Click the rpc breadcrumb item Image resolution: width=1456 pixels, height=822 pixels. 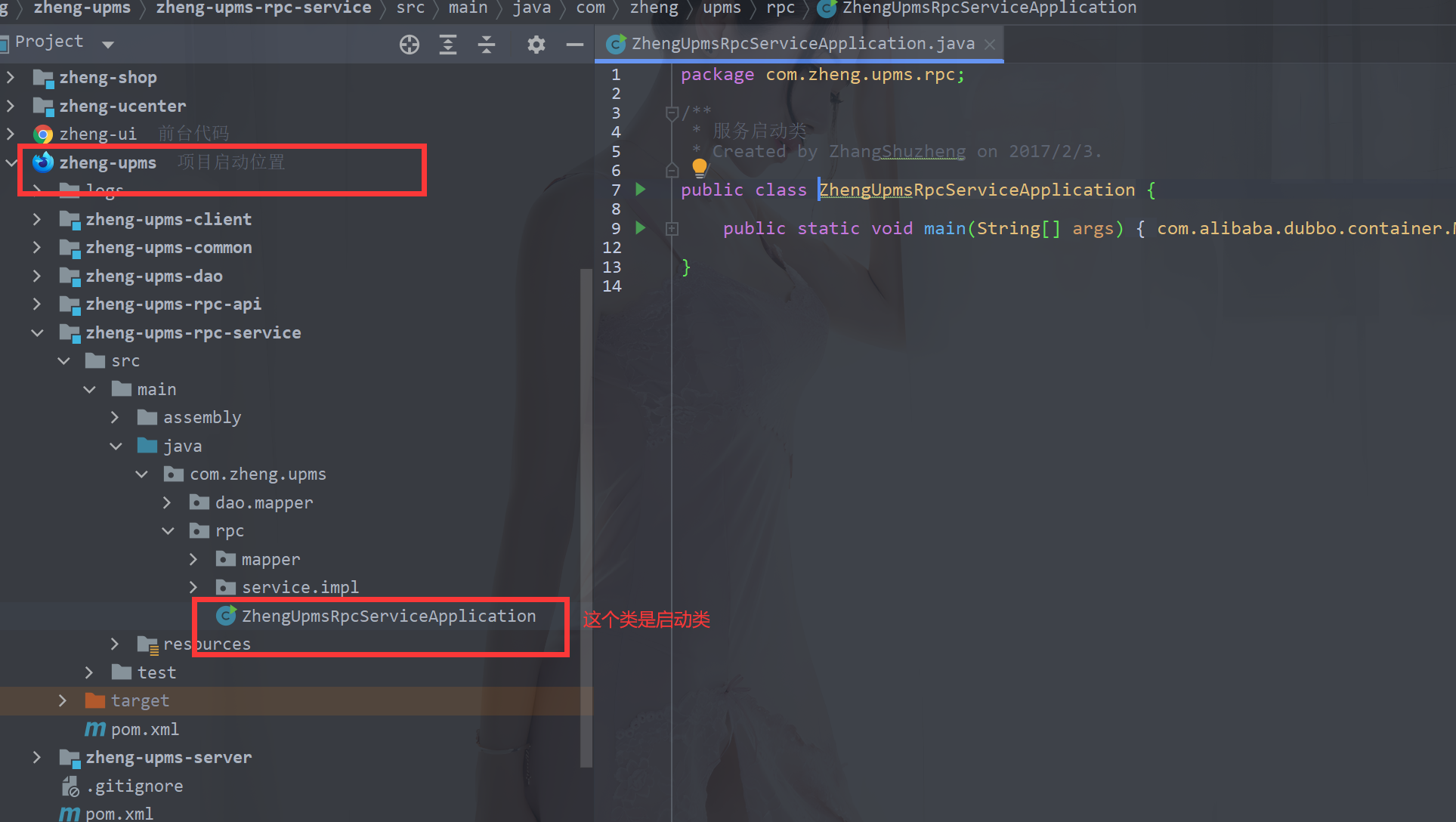[780, 8]
